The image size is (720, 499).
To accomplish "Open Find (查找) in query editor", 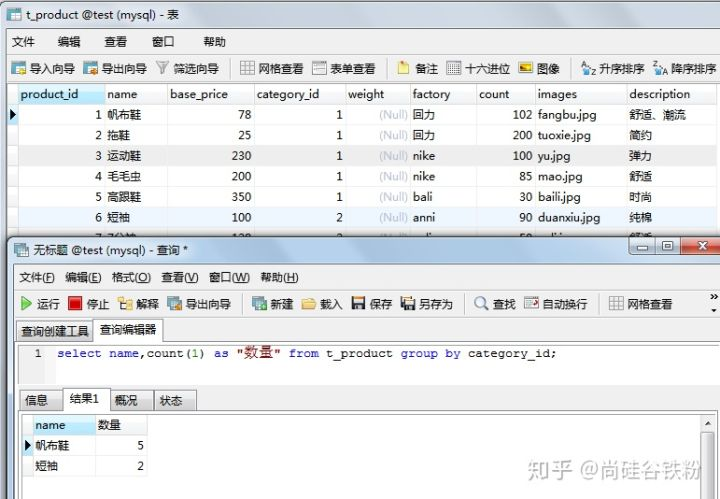I will point(495,303).
